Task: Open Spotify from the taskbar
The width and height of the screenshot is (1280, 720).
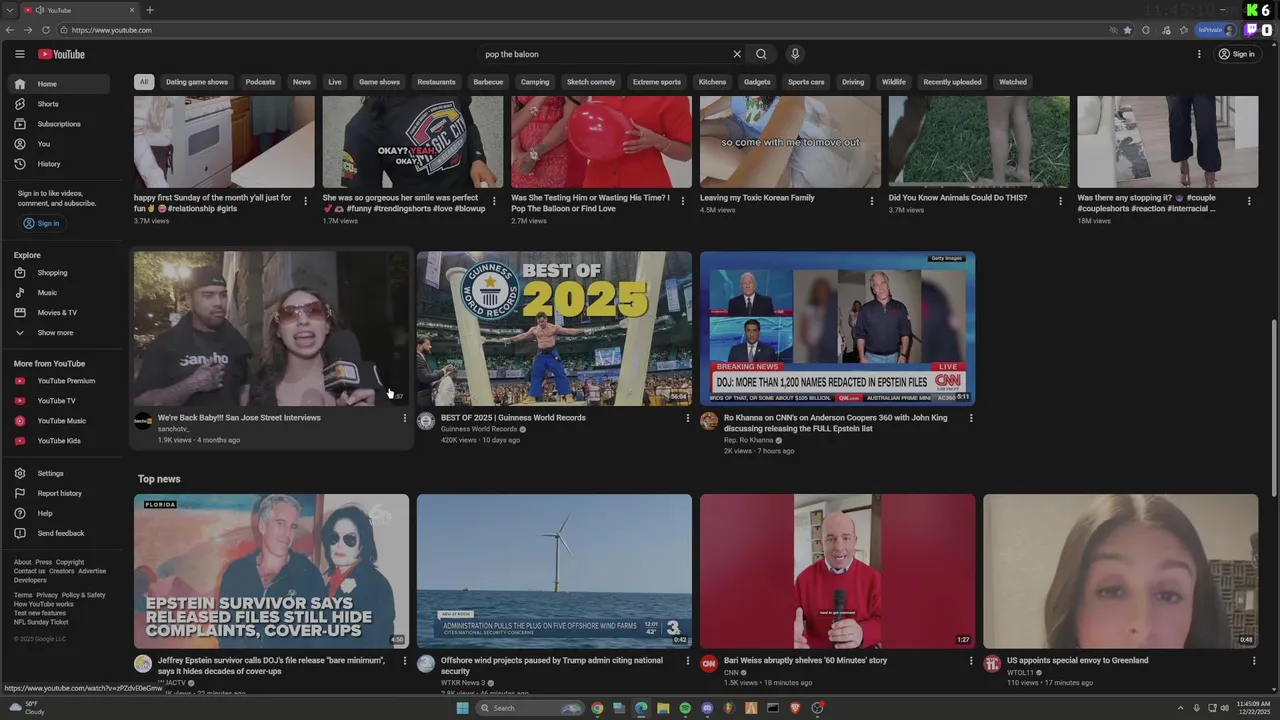Action: [x=685, y=708]
